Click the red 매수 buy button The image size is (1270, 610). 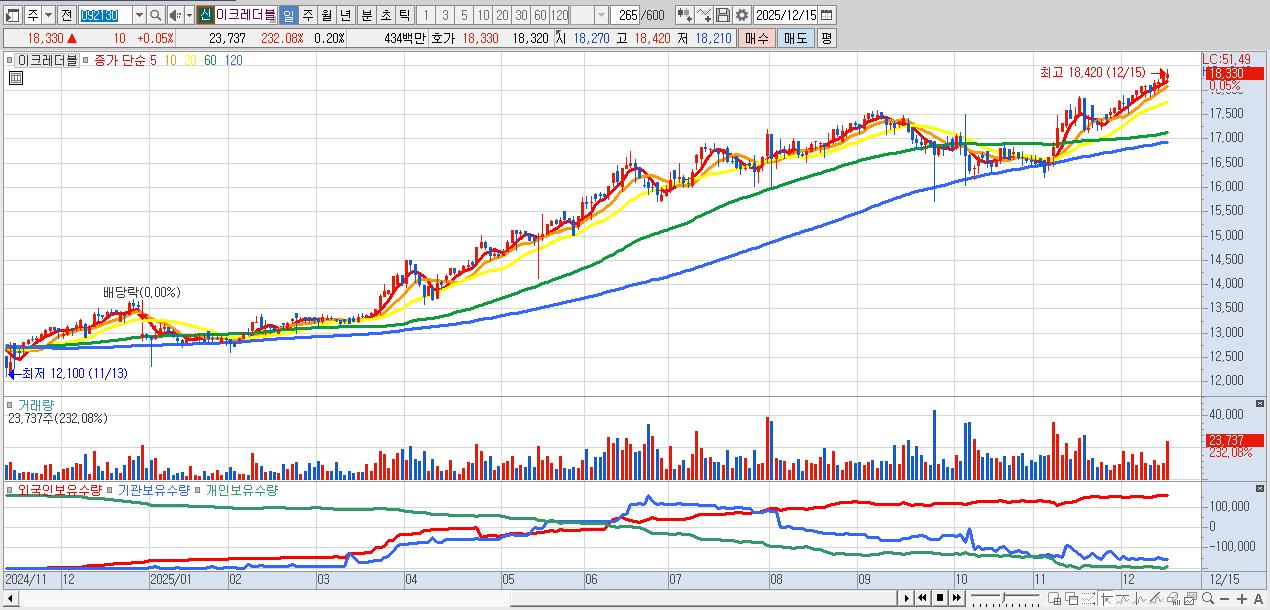coord(756,38)
